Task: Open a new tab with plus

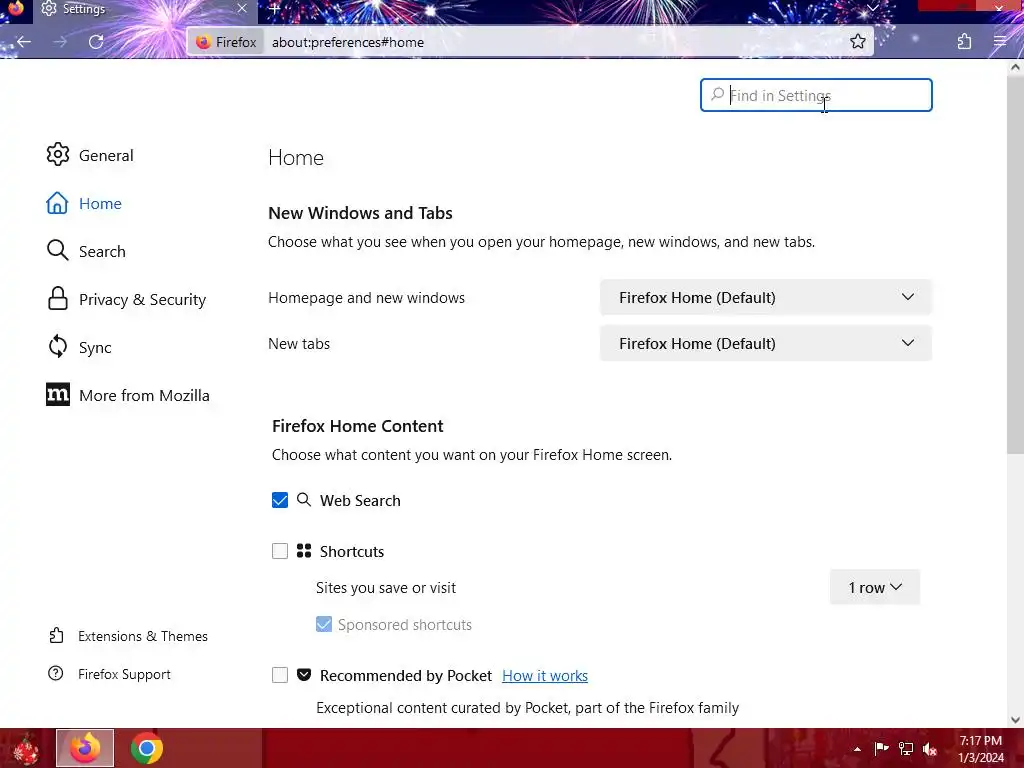Action: tap(274, 8)
